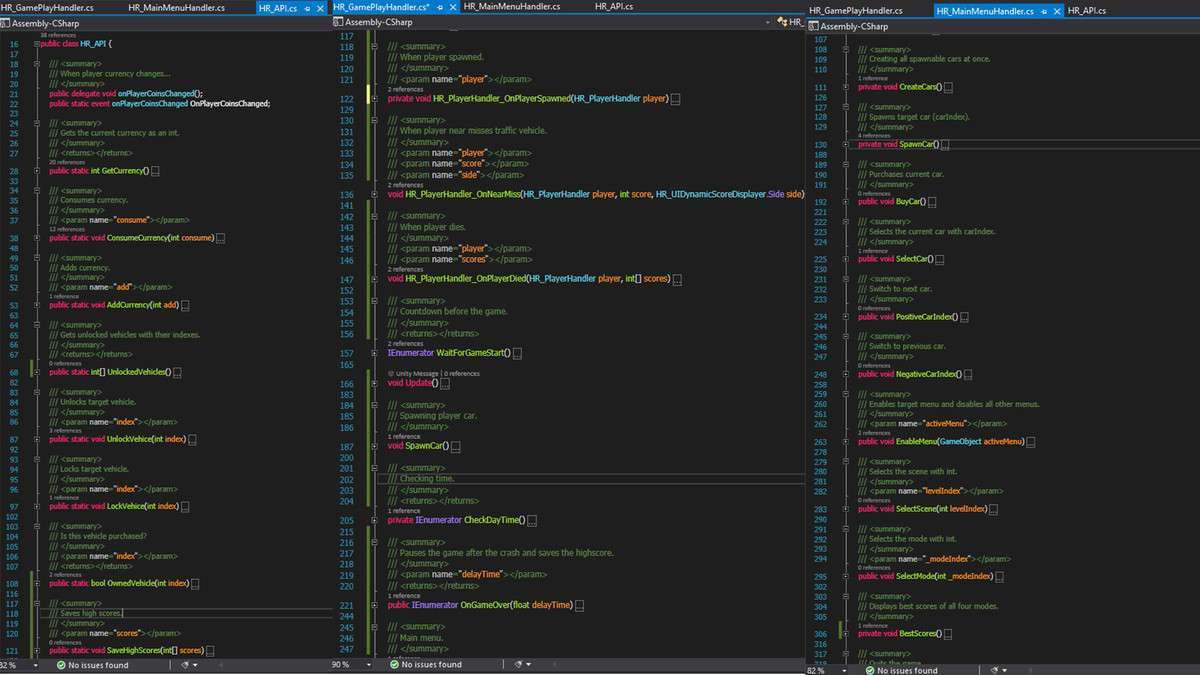Expand collapsed body of LockVehice(int index)
The width and height of the screenshot is (1200, 675).
pos(184,506)
